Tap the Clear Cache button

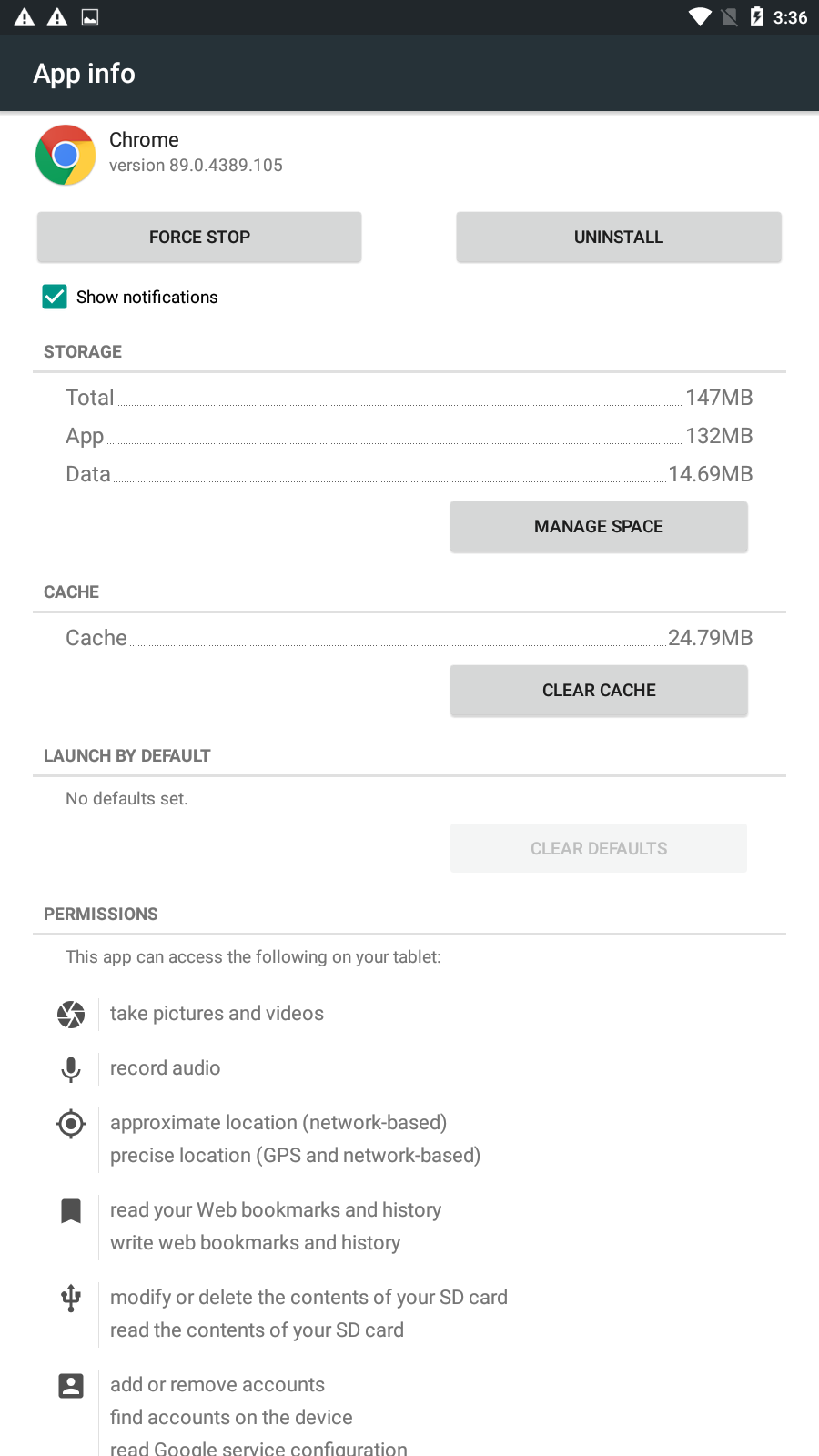coord(599,691)
